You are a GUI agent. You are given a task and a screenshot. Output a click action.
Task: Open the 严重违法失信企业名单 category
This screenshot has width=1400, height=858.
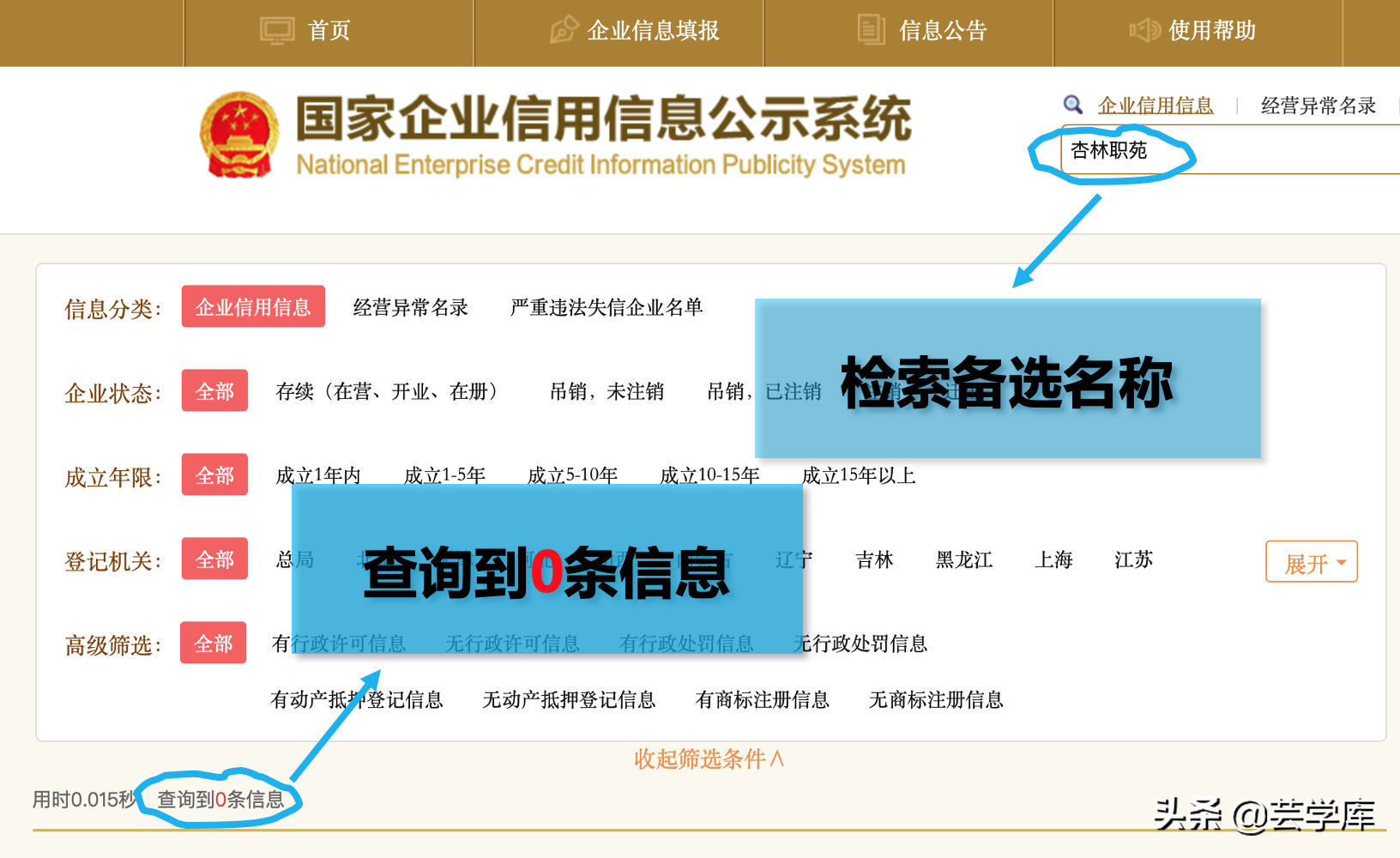605,308
